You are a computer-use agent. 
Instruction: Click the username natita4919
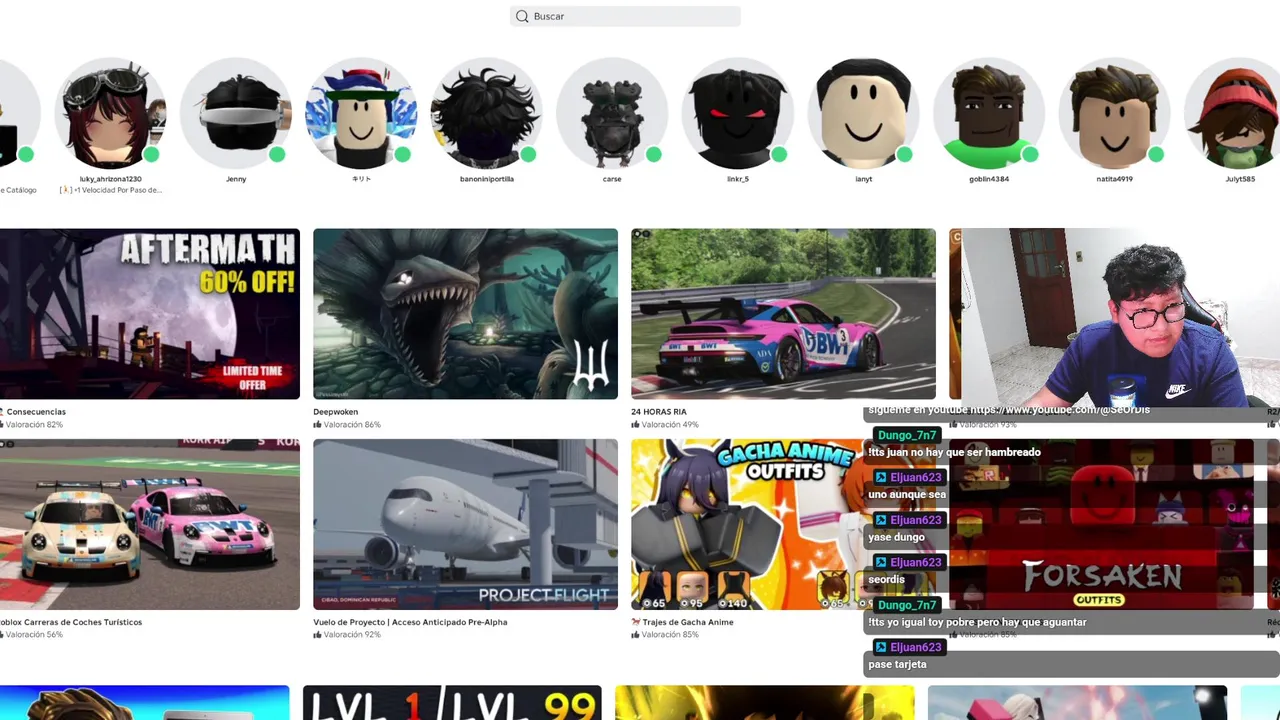(x=1115, y=179)
